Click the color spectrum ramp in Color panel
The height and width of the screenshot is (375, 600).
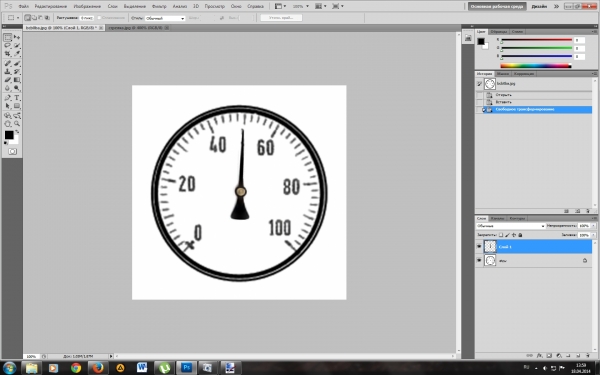click(536, 66)
